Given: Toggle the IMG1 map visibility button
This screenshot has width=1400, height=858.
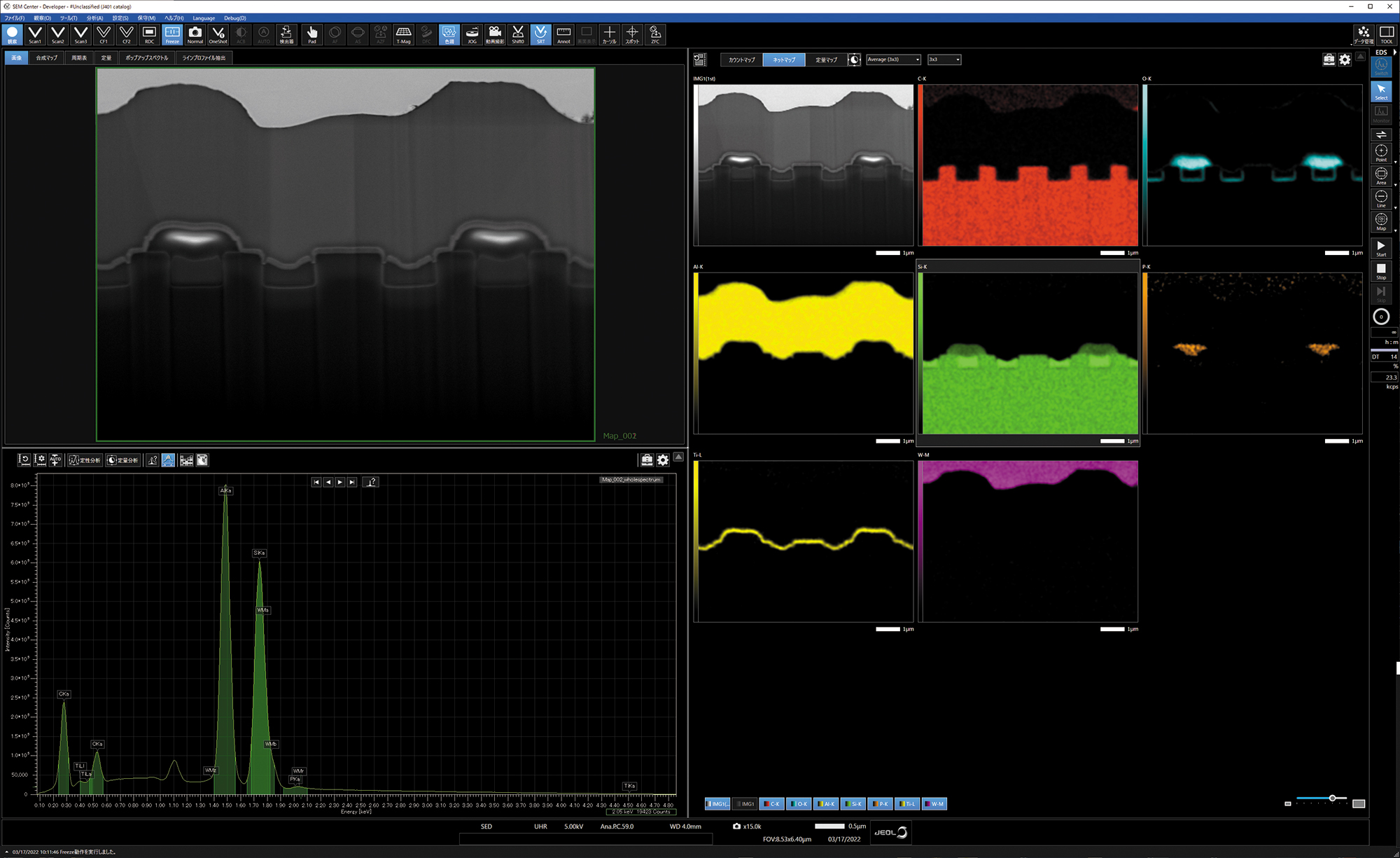Looking at the screenshot, I should click(745, 804).
